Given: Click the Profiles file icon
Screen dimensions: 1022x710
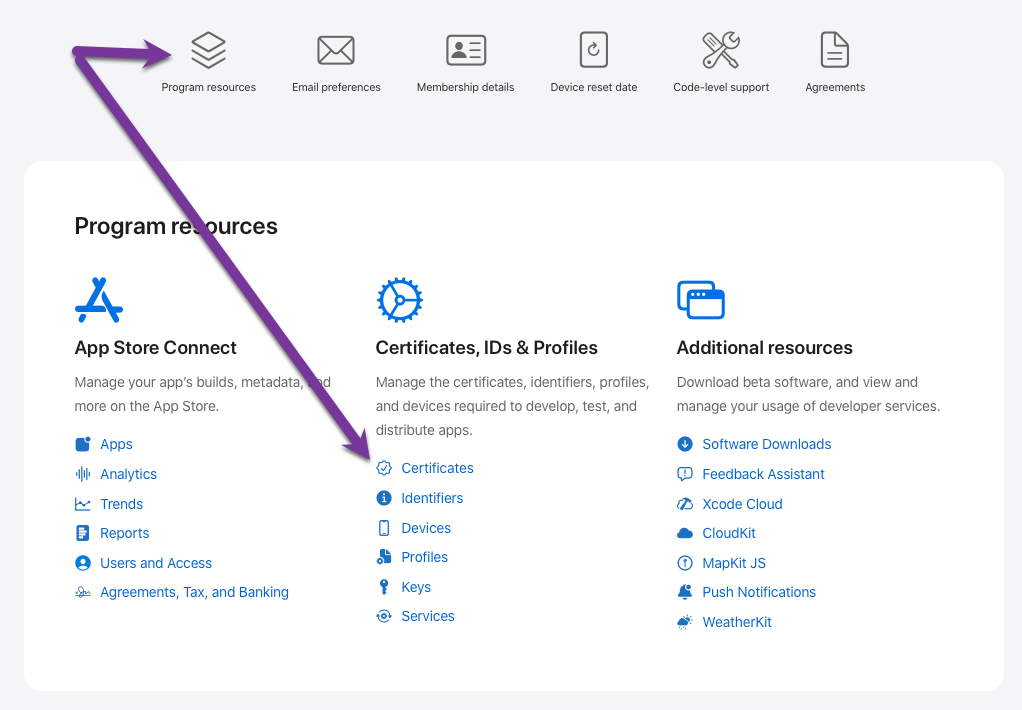Looking at the screenshot, I should click(384, 557).
